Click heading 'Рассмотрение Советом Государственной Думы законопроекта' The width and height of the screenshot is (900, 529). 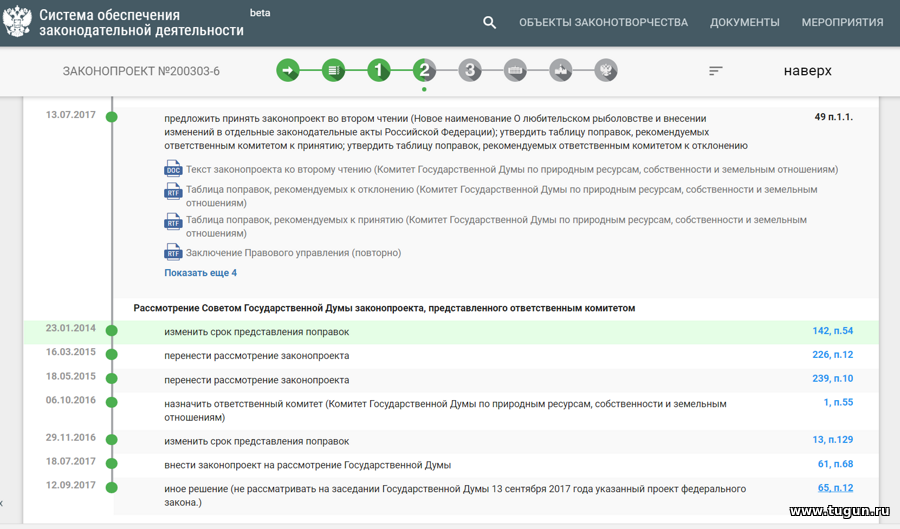pos(384,308)
